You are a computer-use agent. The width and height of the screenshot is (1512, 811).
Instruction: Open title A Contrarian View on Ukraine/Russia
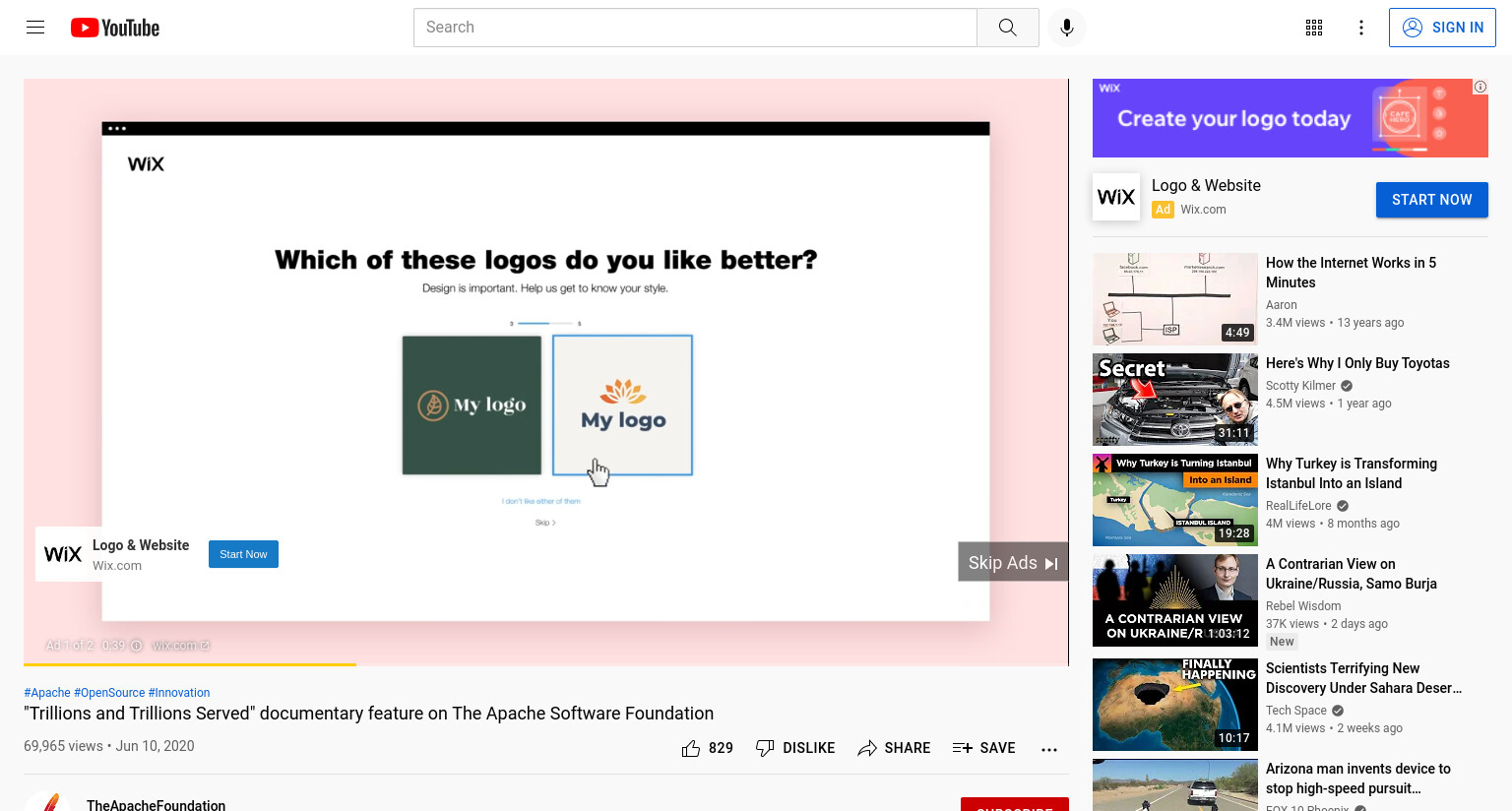tap(1352, 574)
